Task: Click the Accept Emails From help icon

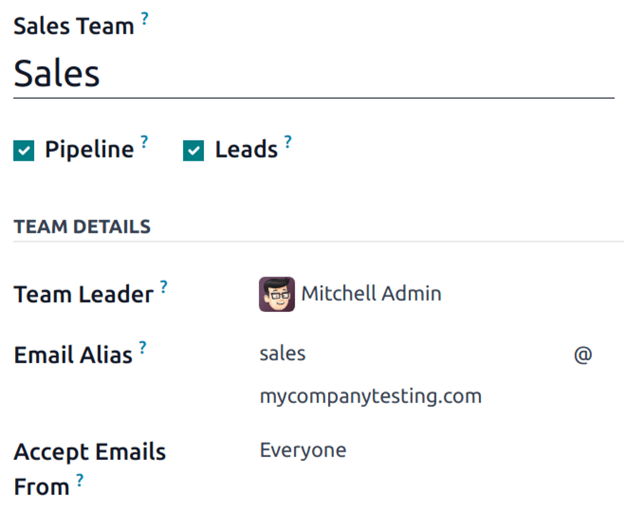Action: tap(80, 480)
